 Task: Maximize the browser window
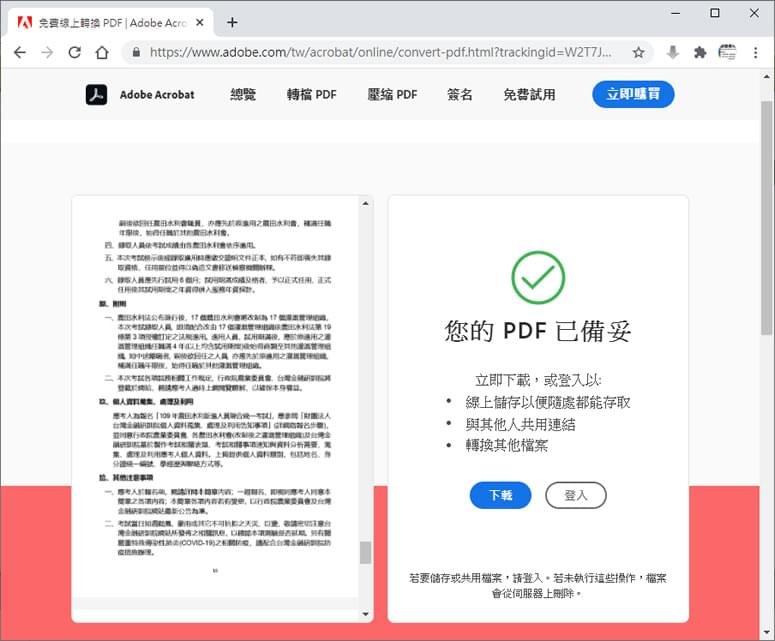715,13
